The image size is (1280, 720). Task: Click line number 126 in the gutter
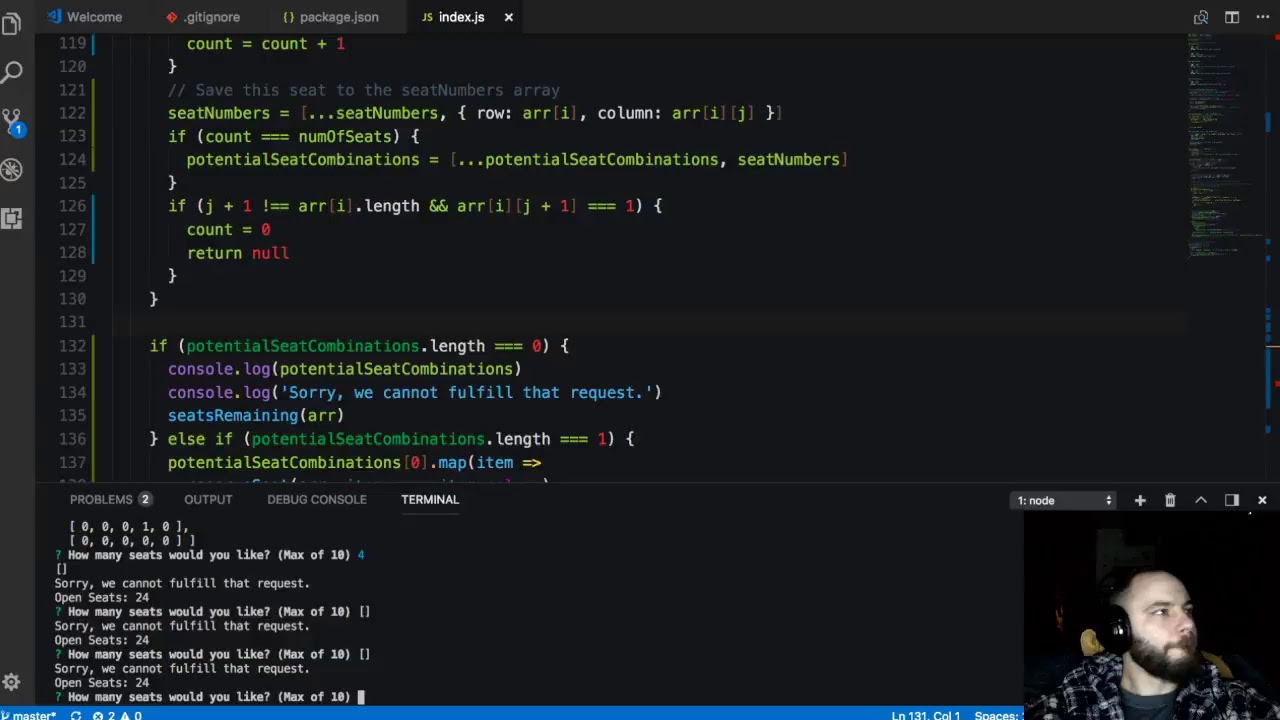point(71,206)
